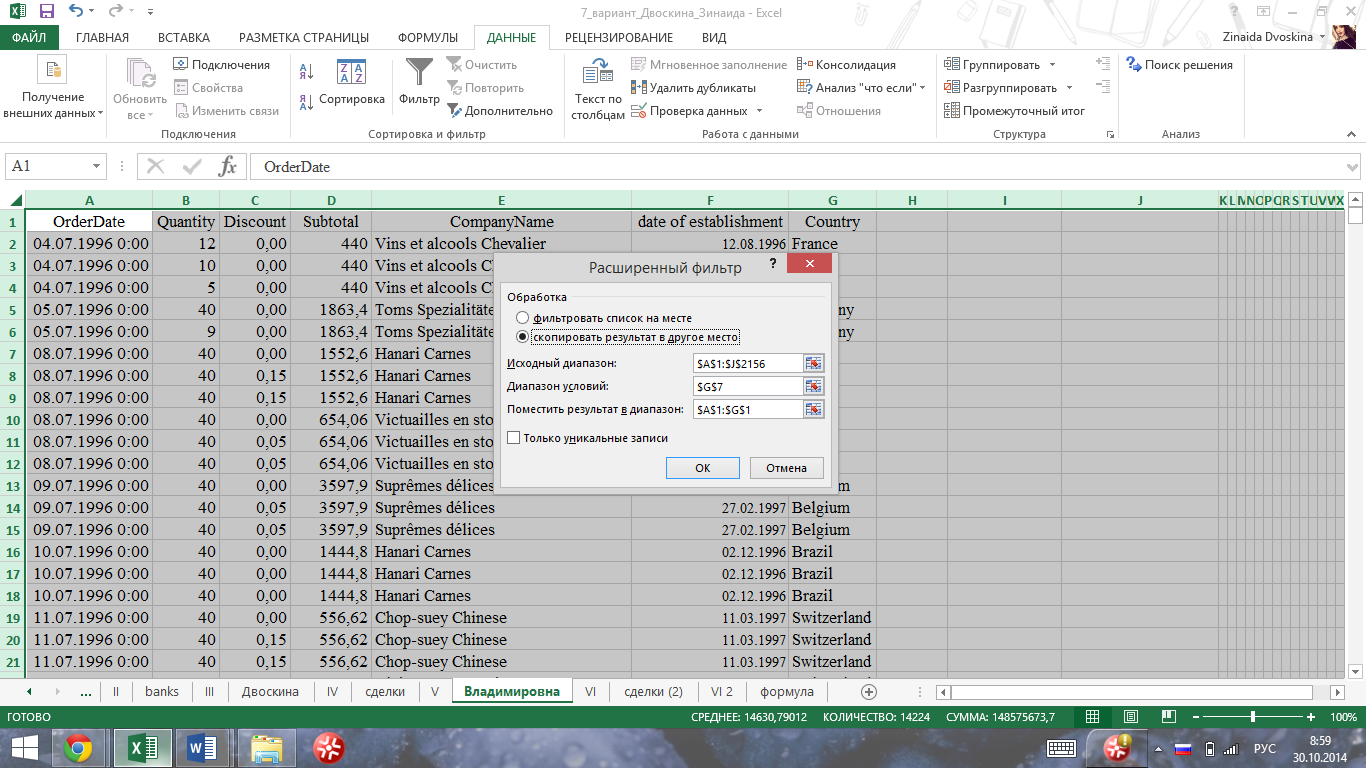Switch to ГЛАВНАЯ ribbon tab

tap(103, 38)
